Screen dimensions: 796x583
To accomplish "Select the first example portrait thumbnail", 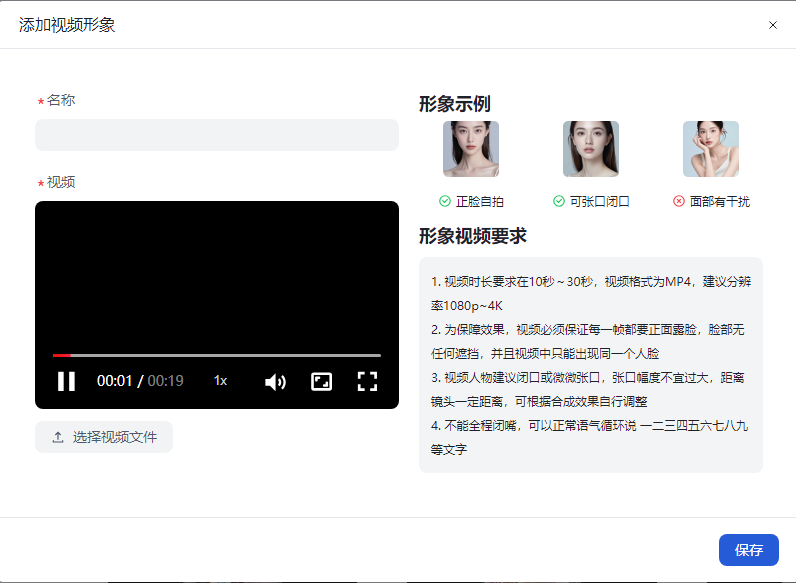I will (471, 149).
